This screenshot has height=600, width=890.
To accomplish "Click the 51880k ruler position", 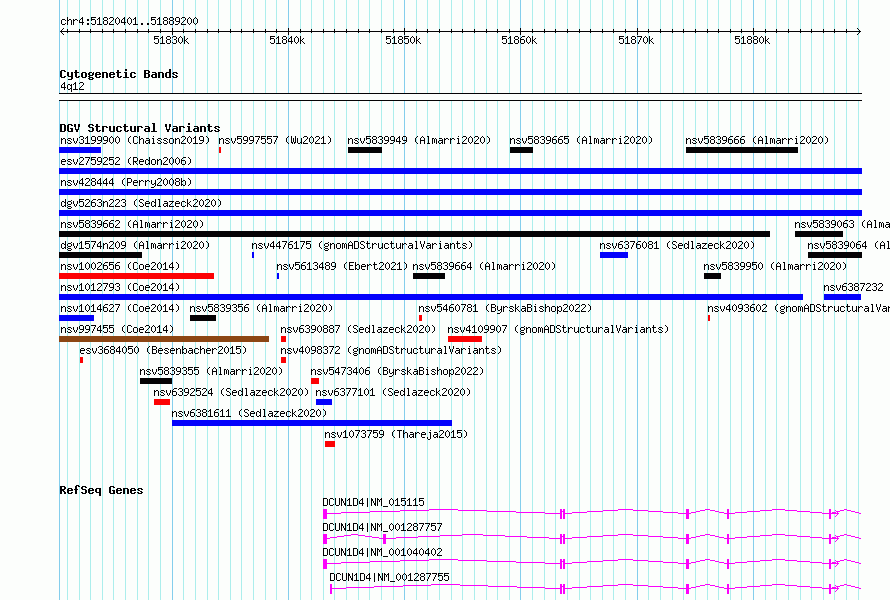I will 752,40.
